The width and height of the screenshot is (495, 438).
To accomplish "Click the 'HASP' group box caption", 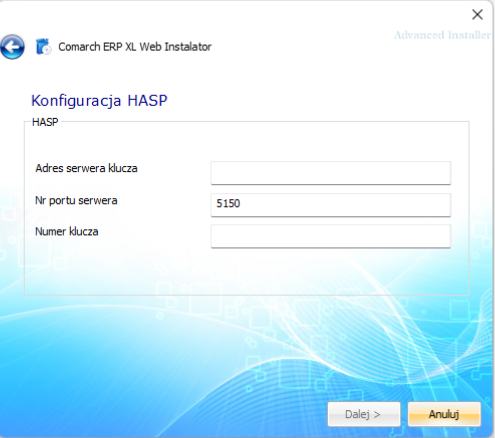I will click(x=45, y=122).
